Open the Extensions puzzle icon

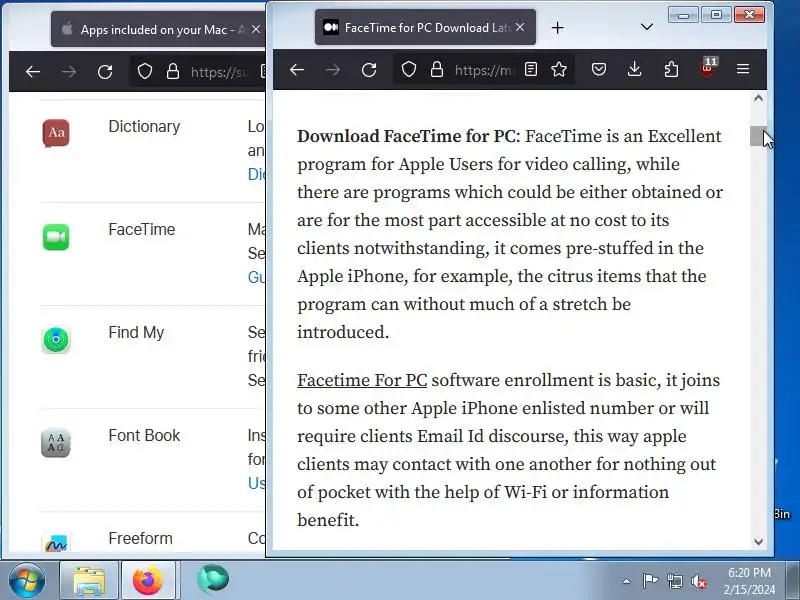(671, 69)
